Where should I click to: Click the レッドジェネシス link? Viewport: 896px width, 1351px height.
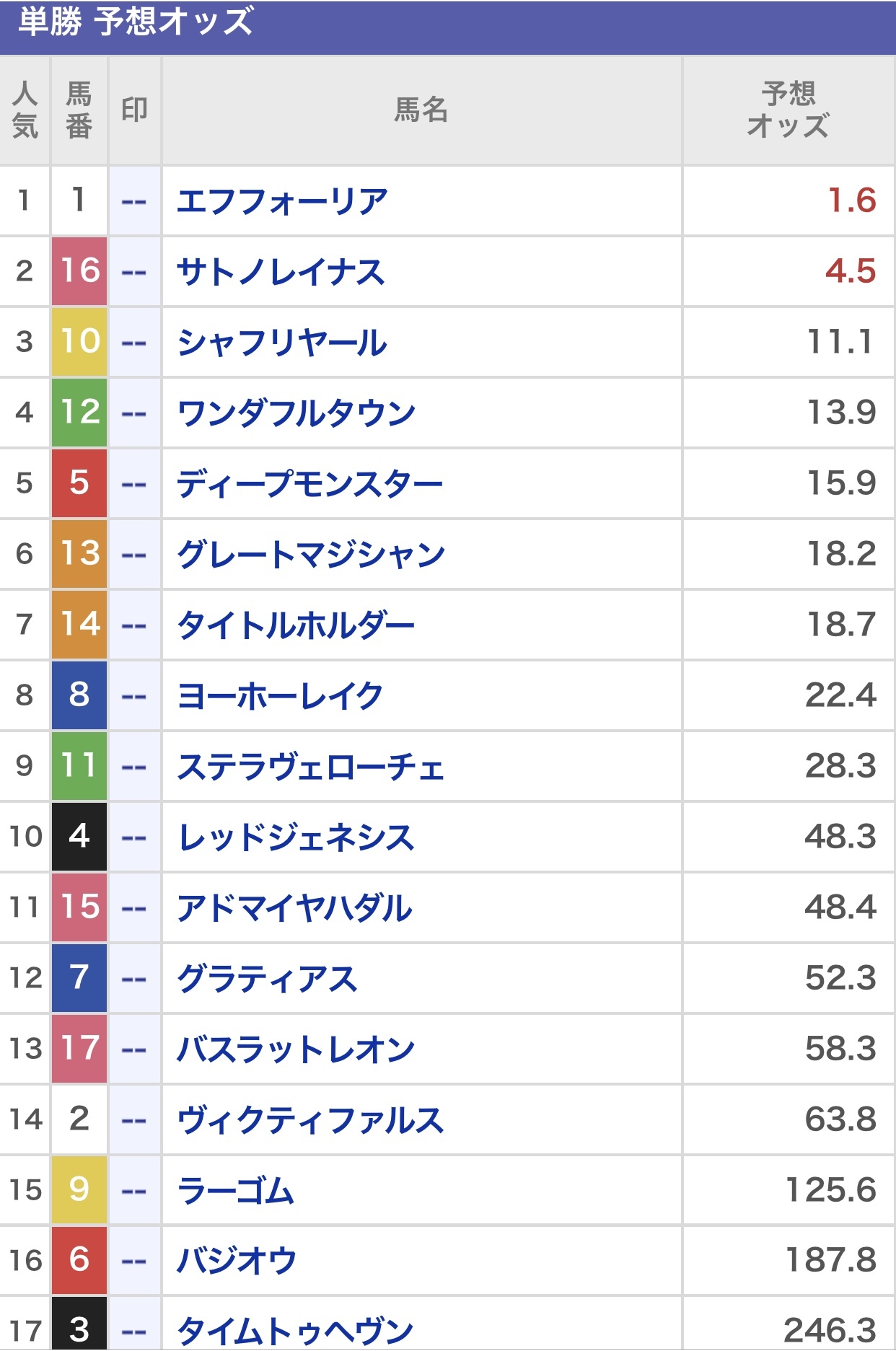point(296,837)
